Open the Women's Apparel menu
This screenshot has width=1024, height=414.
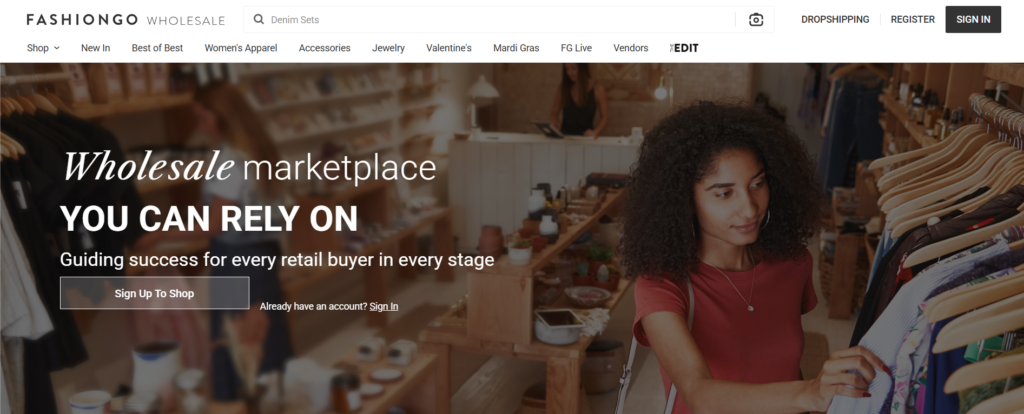241,48
